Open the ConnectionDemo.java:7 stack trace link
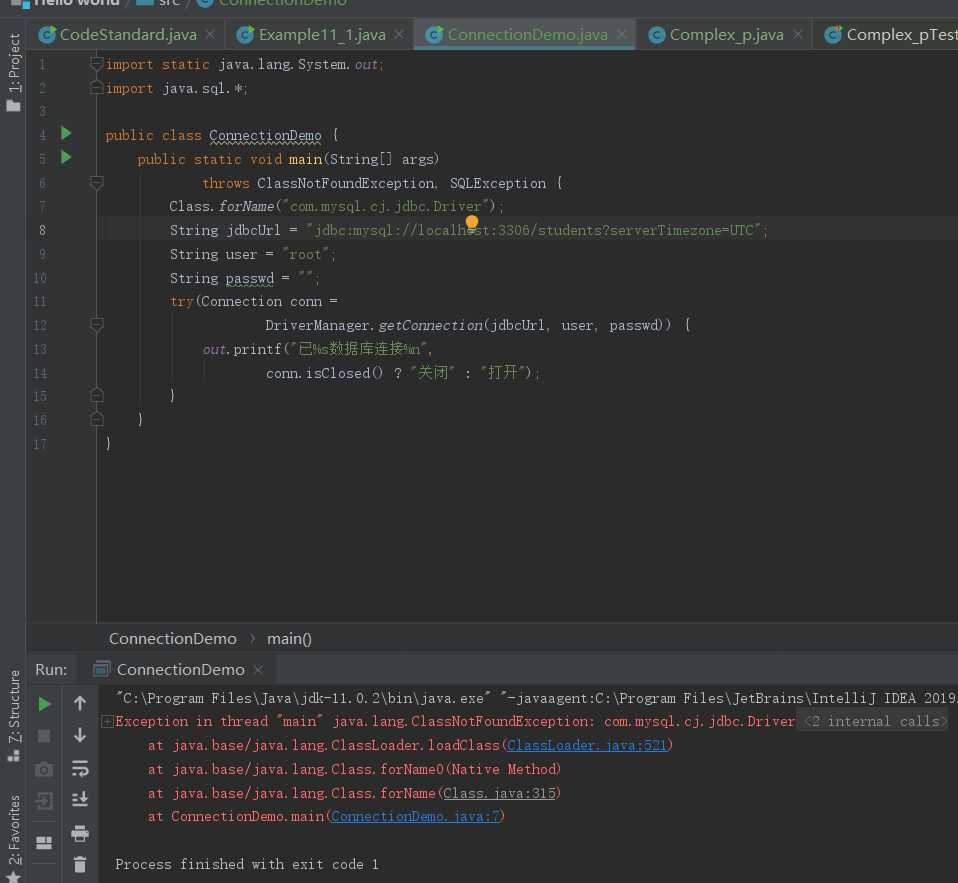Screen dimensions: 958x883 coord(417,816)
